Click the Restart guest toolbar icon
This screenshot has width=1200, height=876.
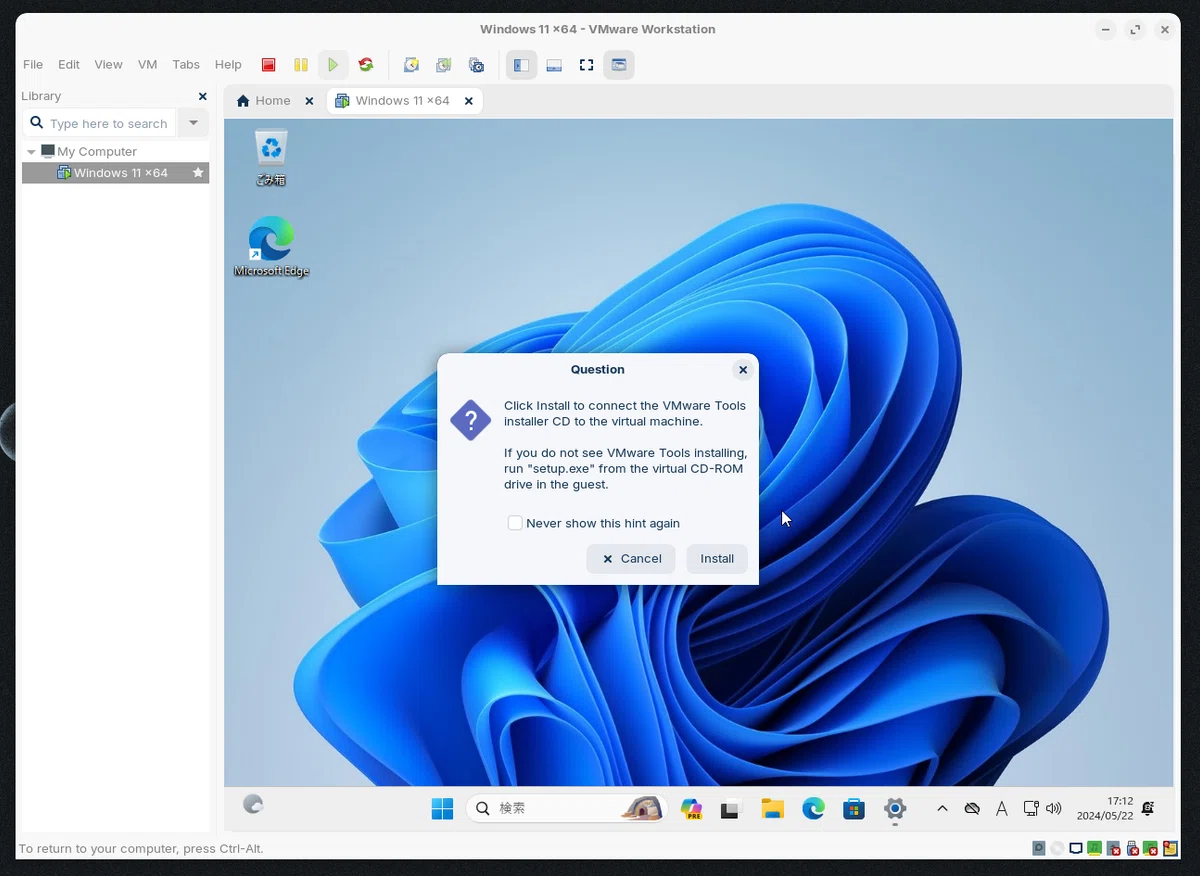click(x=366, y=65)
